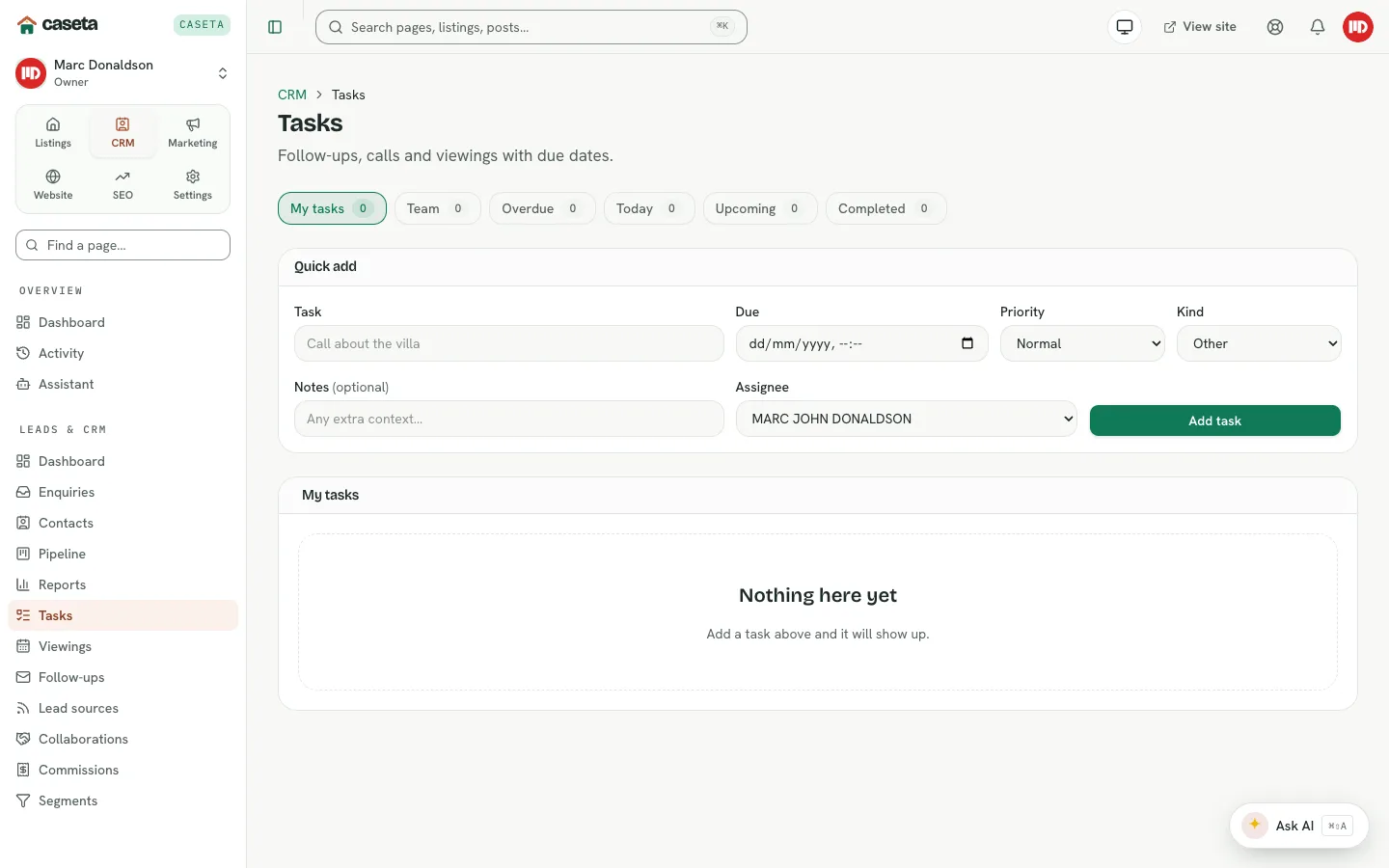Click the top search pages box
The height and width of the screenshot is (868, 1389).
531,27
